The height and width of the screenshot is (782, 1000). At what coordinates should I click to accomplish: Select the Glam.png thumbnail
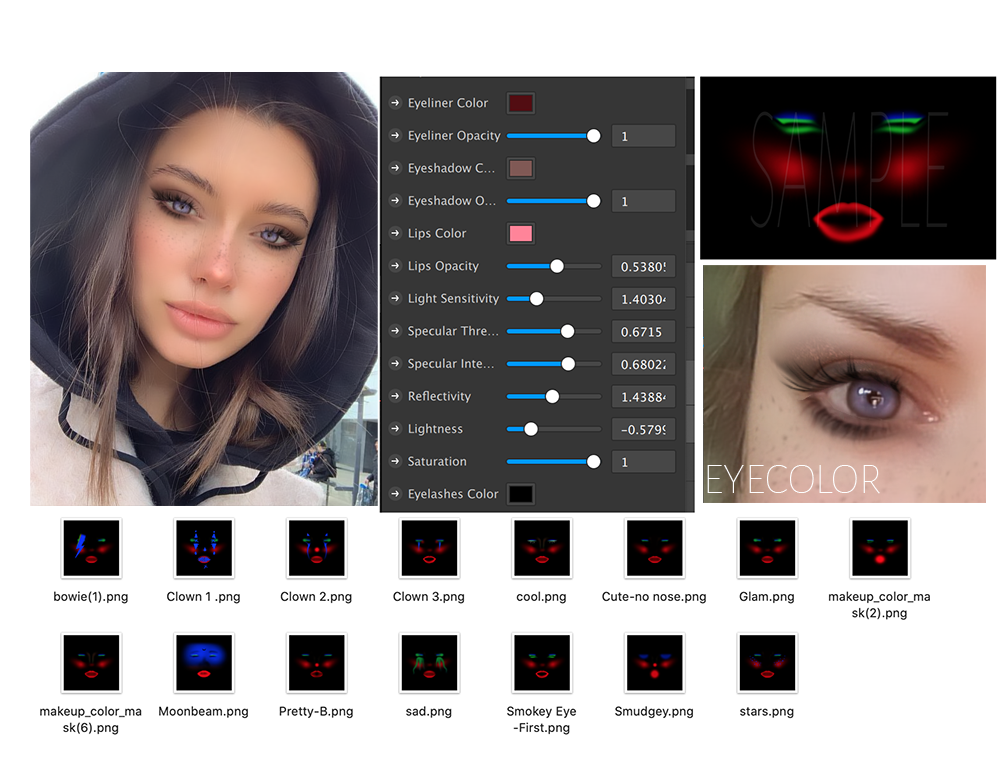pos(767,548)
